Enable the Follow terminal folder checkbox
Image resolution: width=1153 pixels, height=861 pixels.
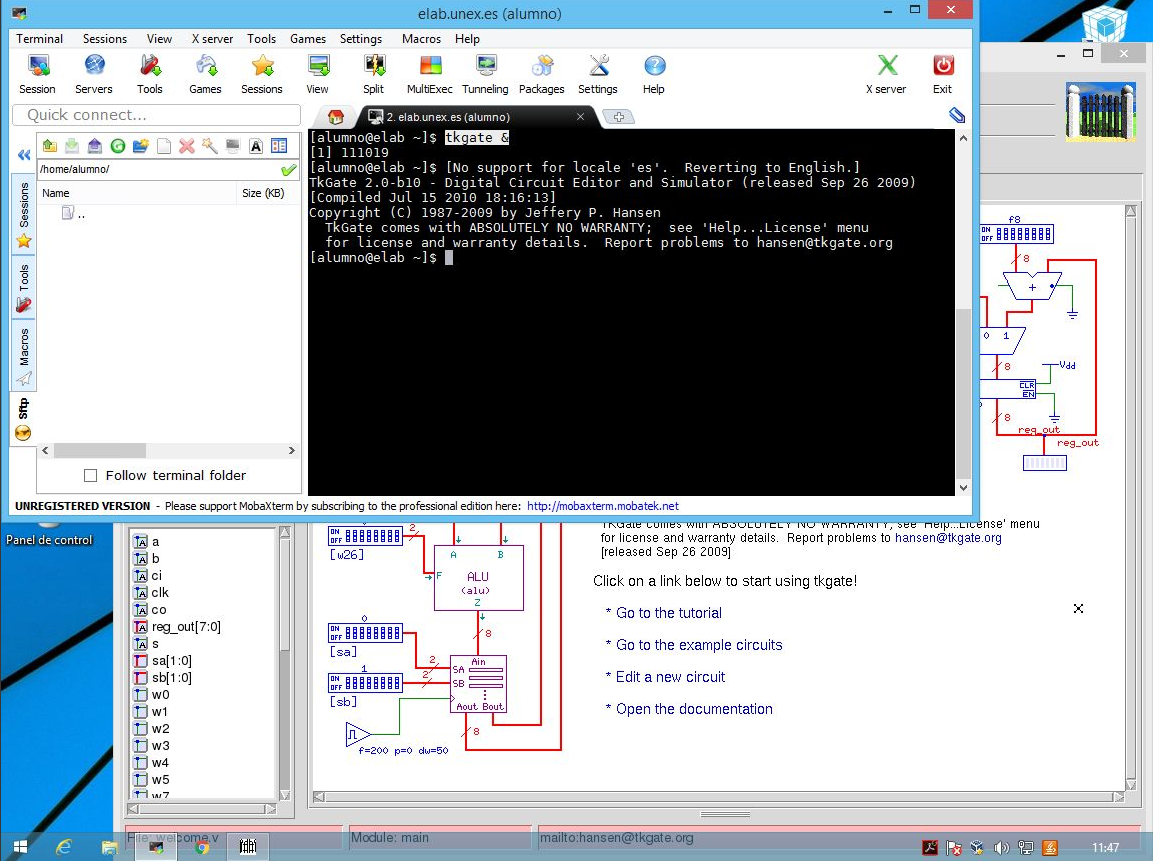[x=91, y=476]
